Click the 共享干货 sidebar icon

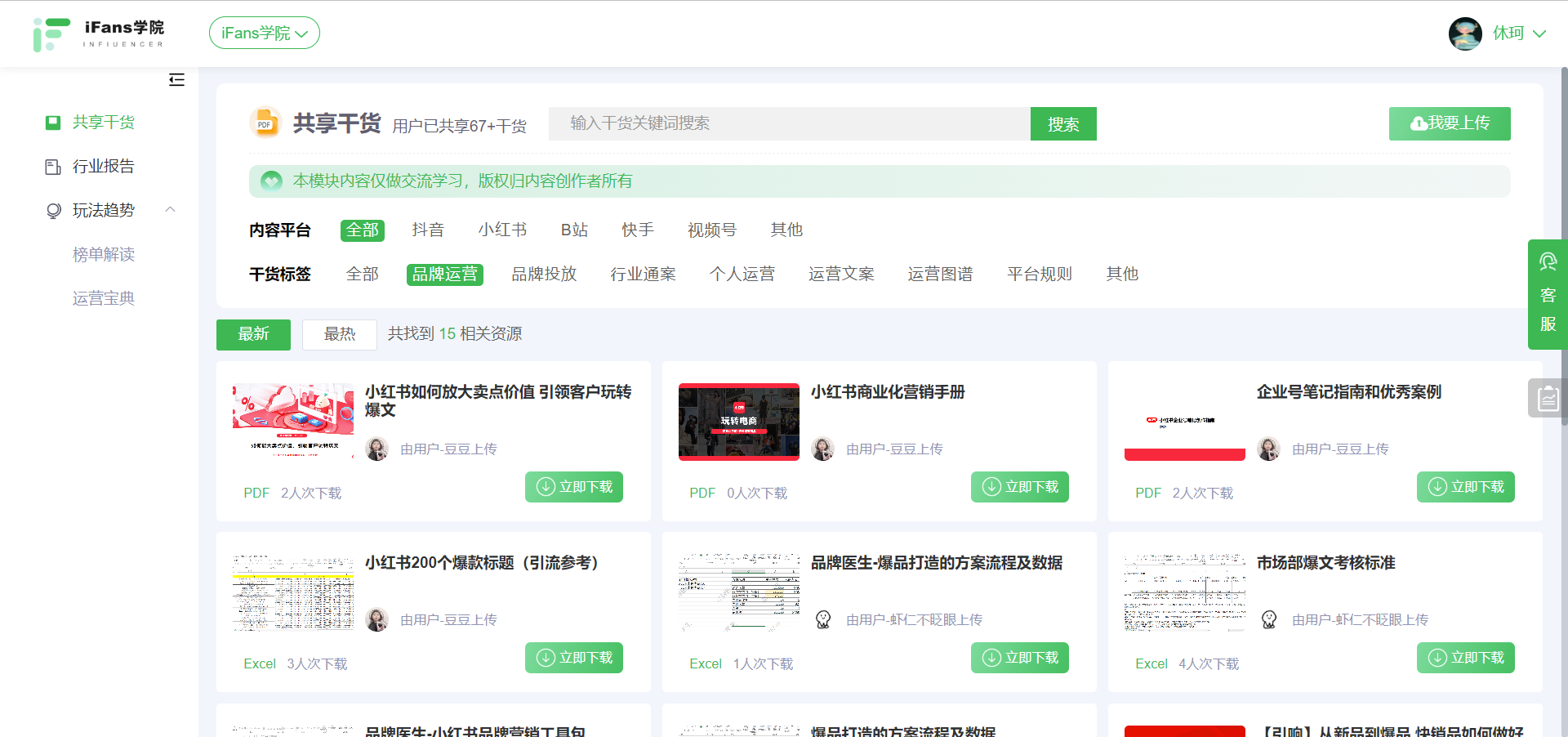click(53, 123)
